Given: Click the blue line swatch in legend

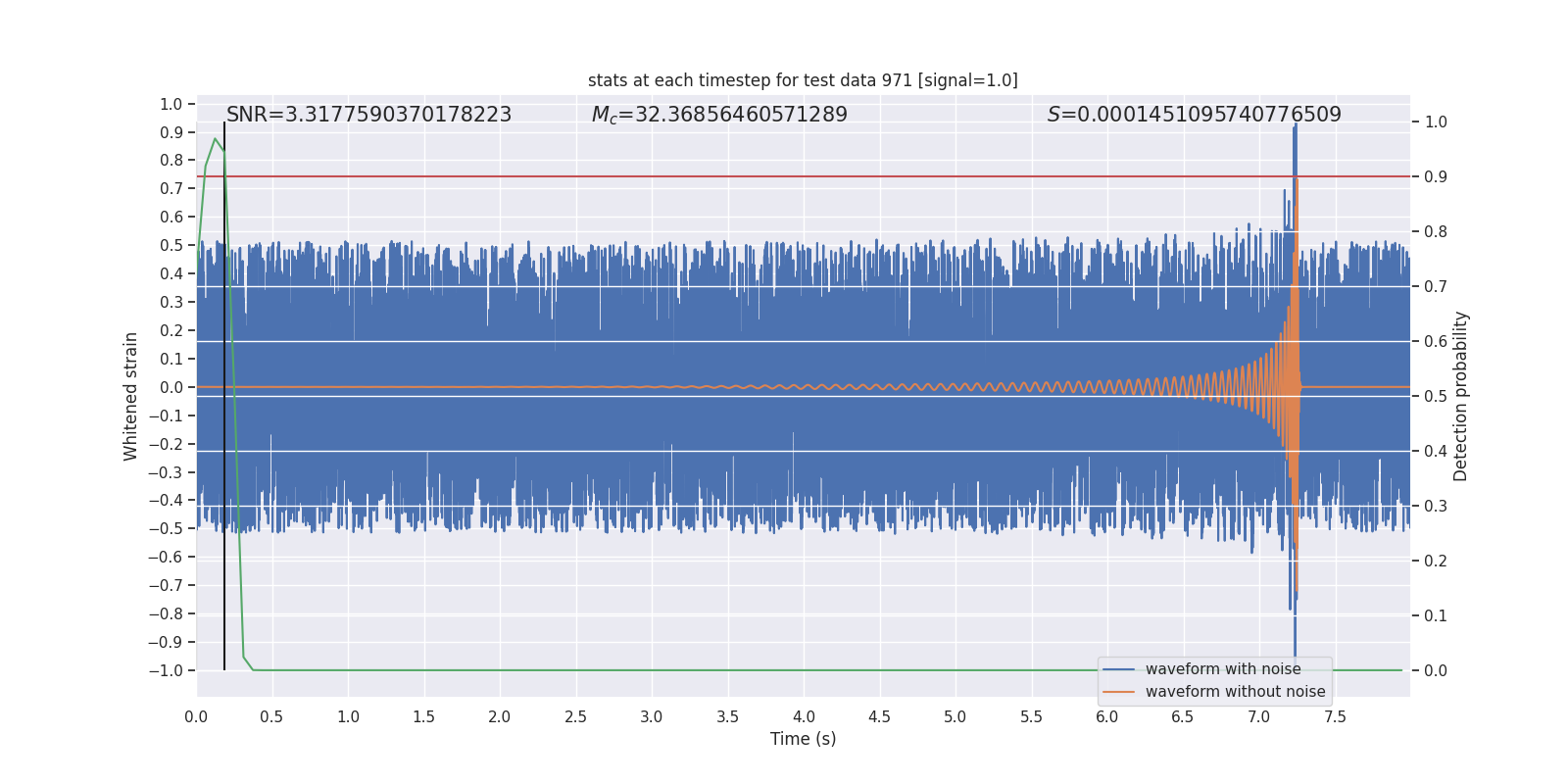Looking at the screenshot, I should [x=1118, y=669].
